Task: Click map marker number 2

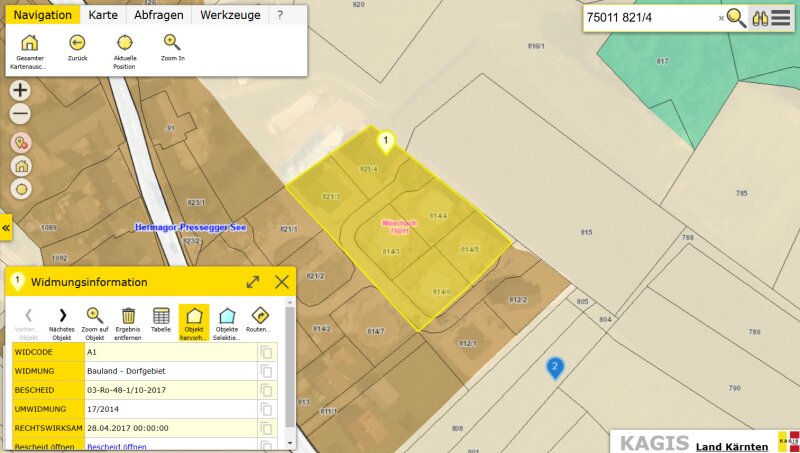Action: tap(554, 368)
